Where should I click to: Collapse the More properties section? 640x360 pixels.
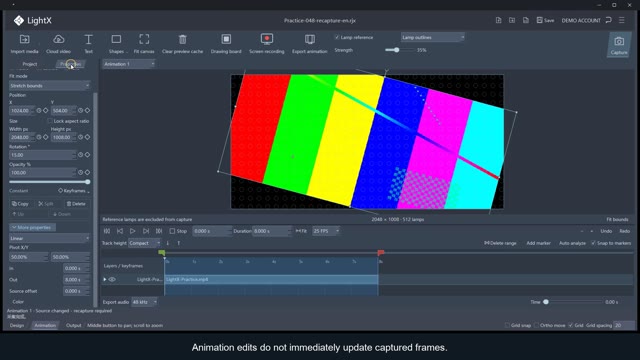click(32, 227)
